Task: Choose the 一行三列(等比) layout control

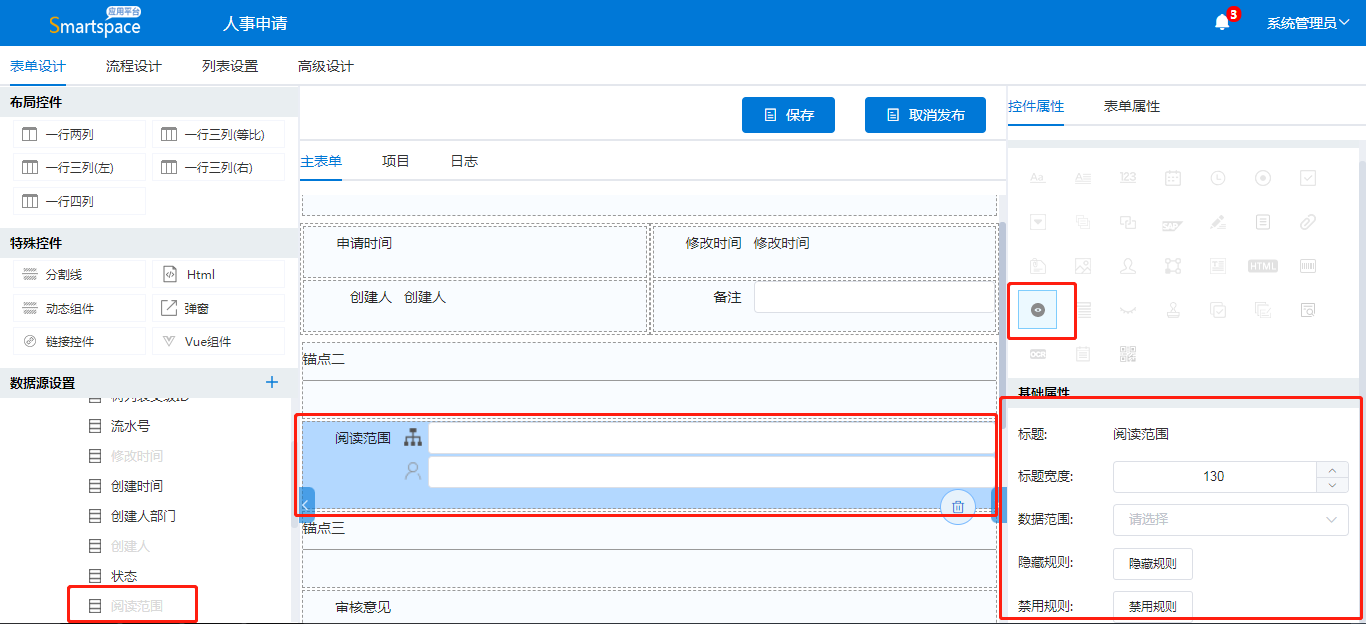Action: (x=219, y=134)
